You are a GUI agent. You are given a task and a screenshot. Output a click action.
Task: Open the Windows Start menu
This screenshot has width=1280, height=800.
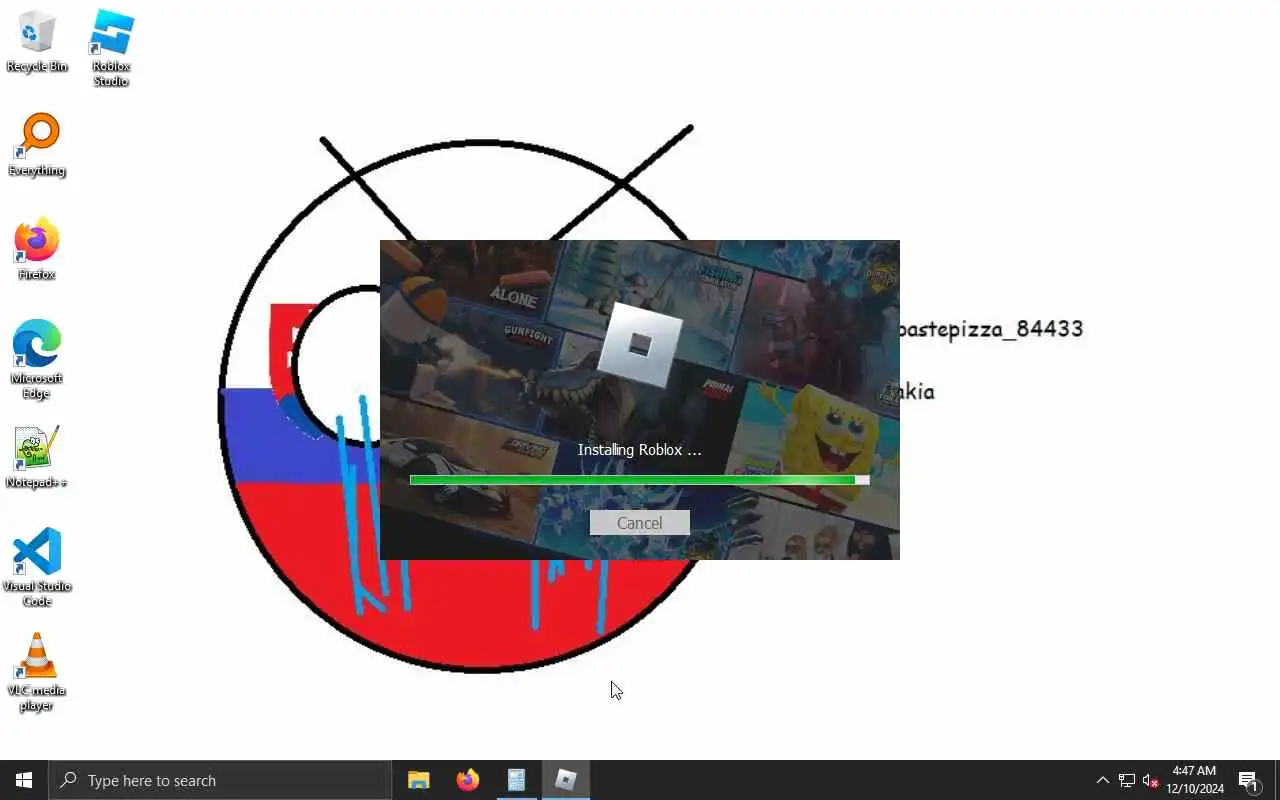tap(24, 780)
